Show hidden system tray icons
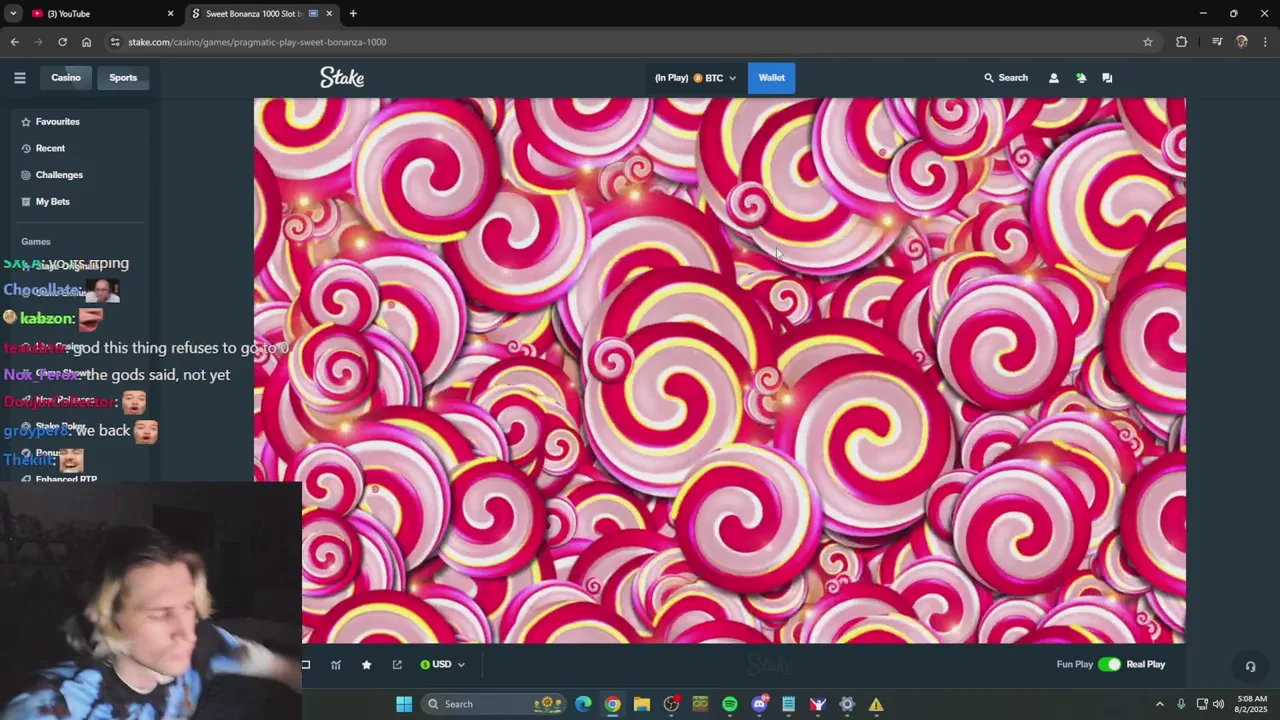Screen dimensions: 1280x720 click(1160, 704)
